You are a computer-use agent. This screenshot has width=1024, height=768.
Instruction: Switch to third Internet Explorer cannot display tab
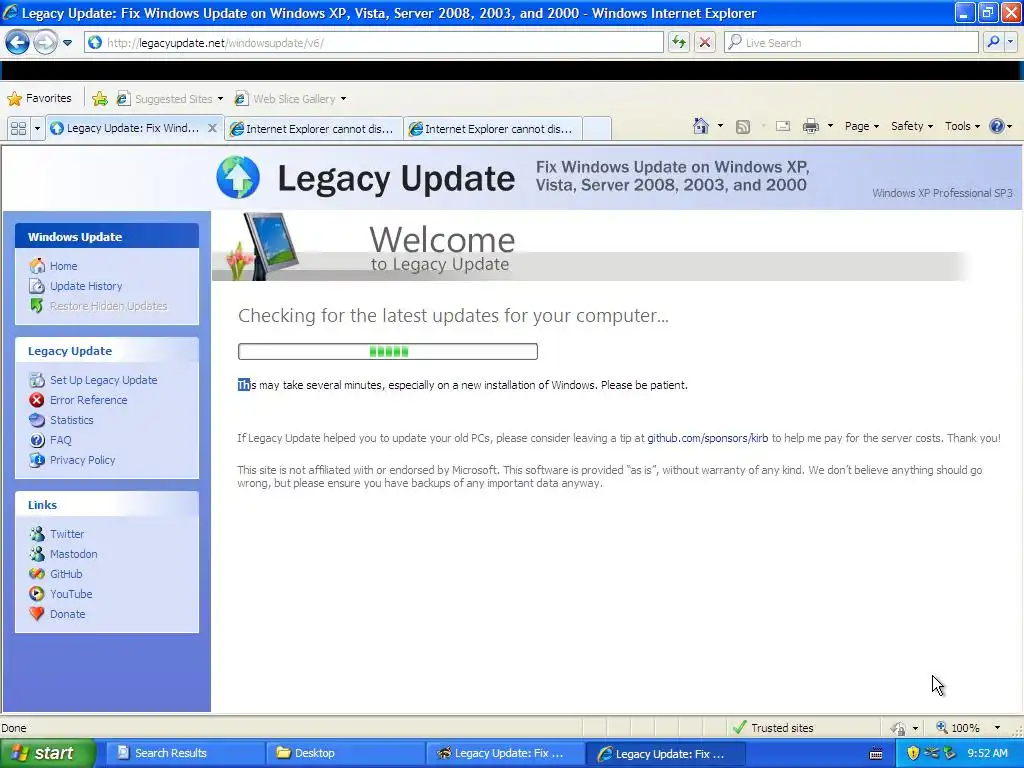pyautogui.click(x=492, y=129)
